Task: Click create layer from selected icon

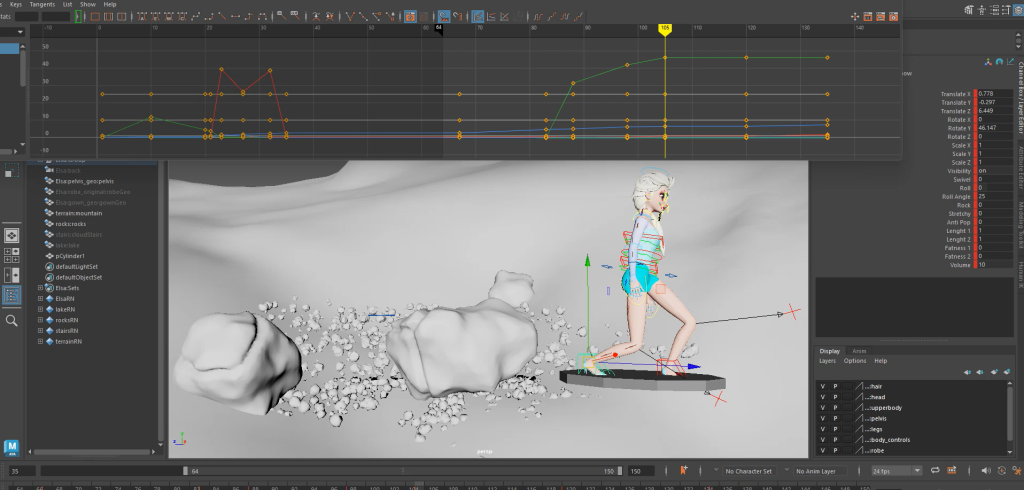Action: 1006,372
